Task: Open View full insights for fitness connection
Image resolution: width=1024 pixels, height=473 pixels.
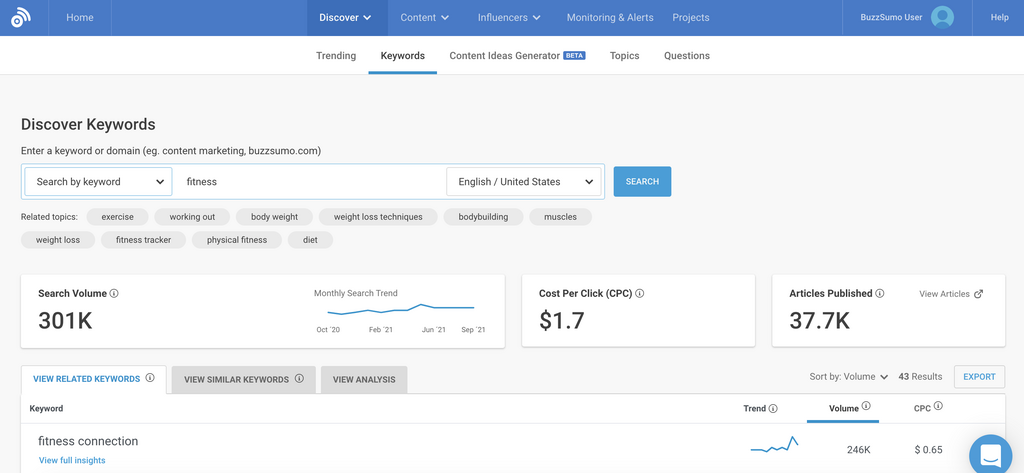Action: pyautogui.click(x=72, y=460)
